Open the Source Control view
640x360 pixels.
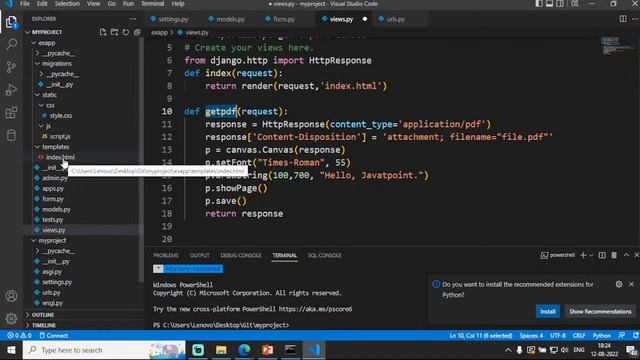(x=11, y=67)
